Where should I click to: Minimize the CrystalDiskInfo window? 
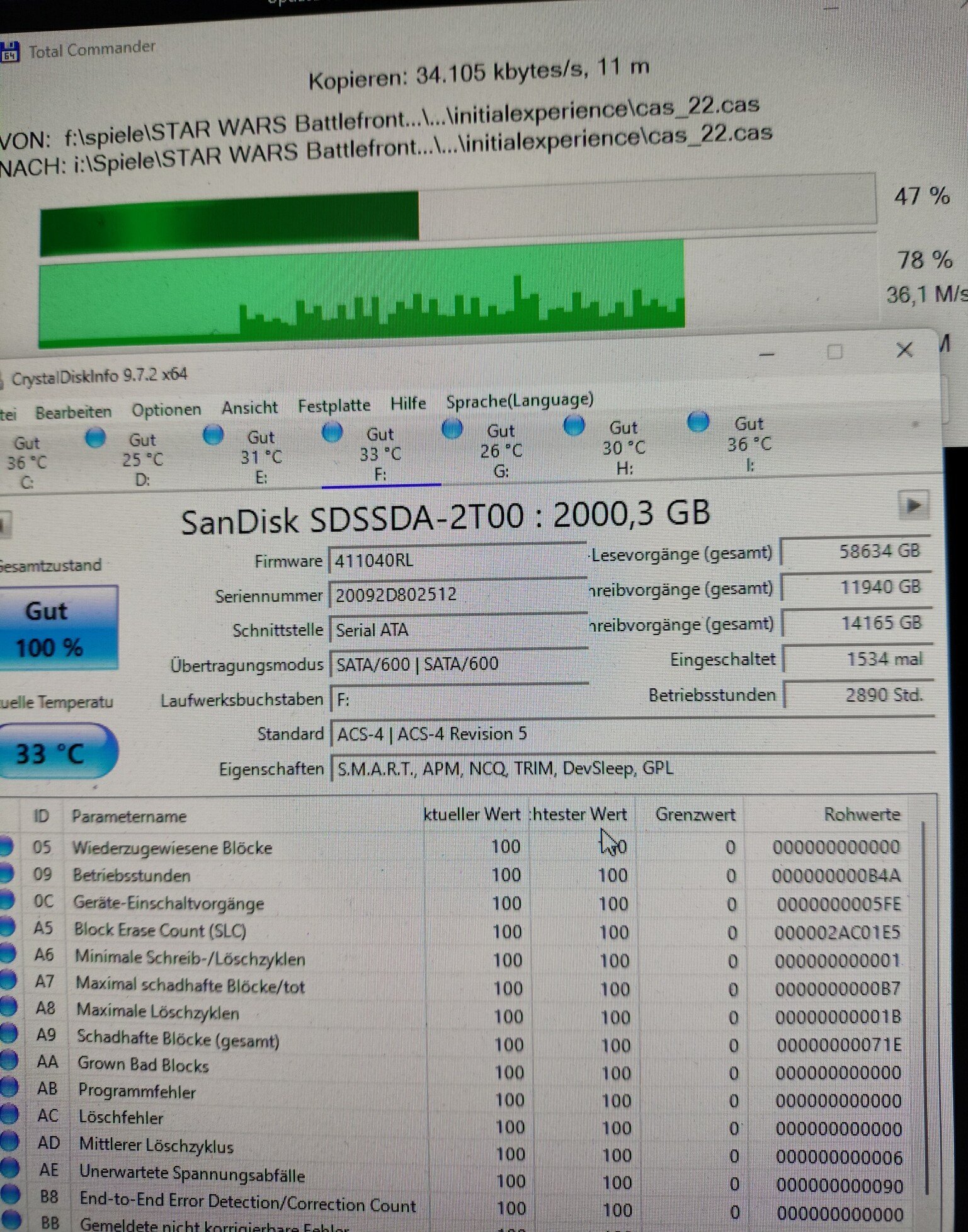(766, 353)
